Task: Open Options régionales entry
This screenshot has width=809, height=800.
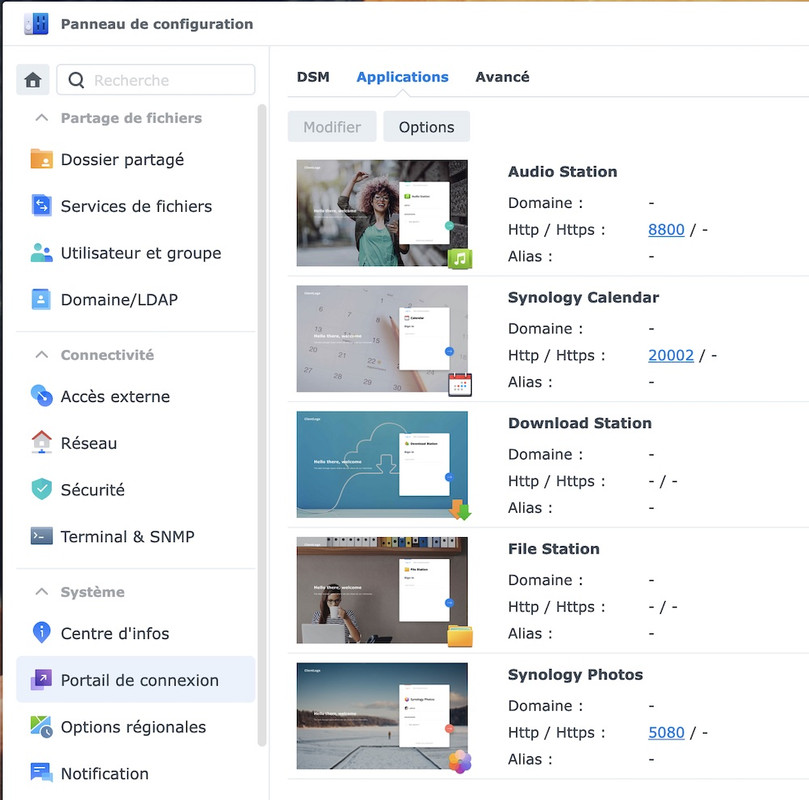Action: click(x=136, y=726)
